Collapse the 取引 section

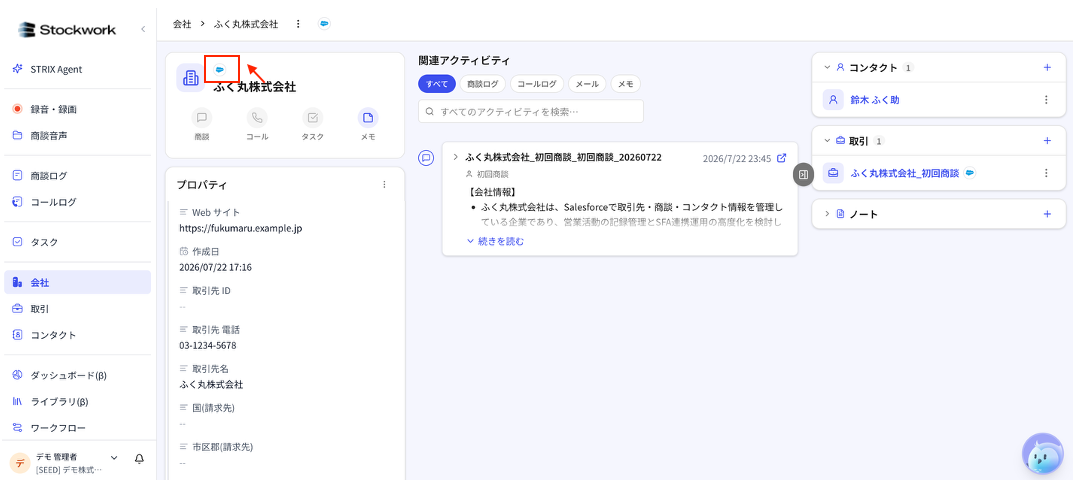tap(827, 140)
